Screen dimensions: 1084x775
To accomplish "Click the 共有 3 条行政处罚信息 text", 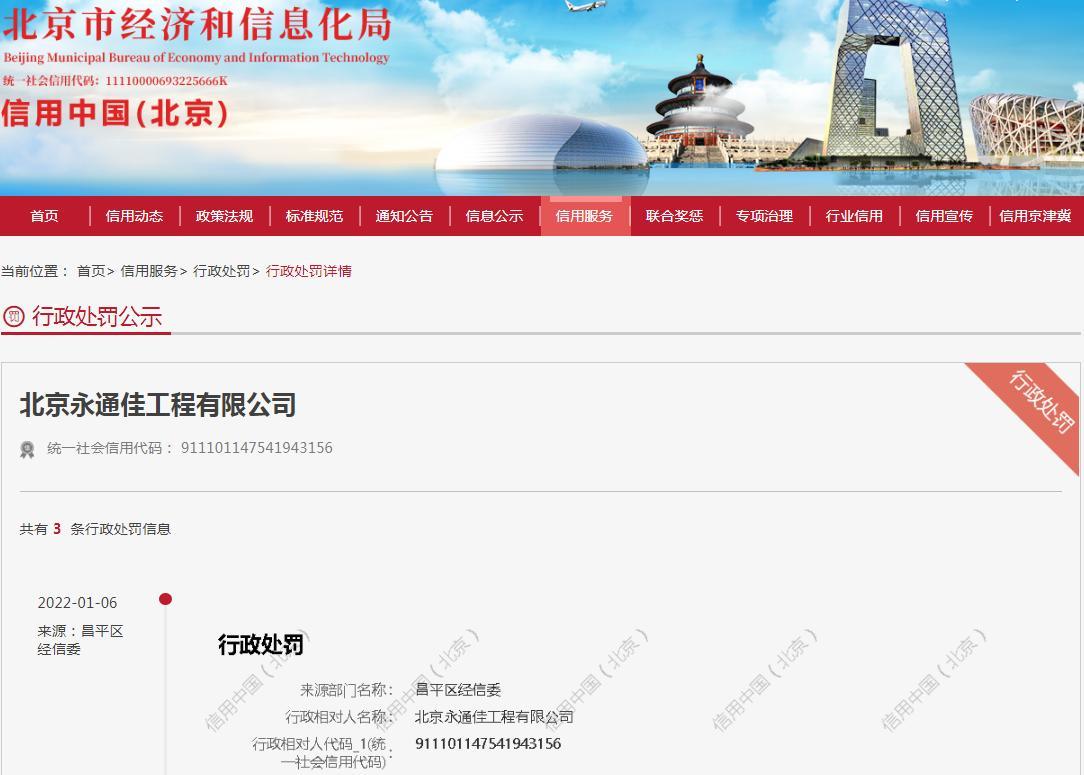I will (95, 529).
